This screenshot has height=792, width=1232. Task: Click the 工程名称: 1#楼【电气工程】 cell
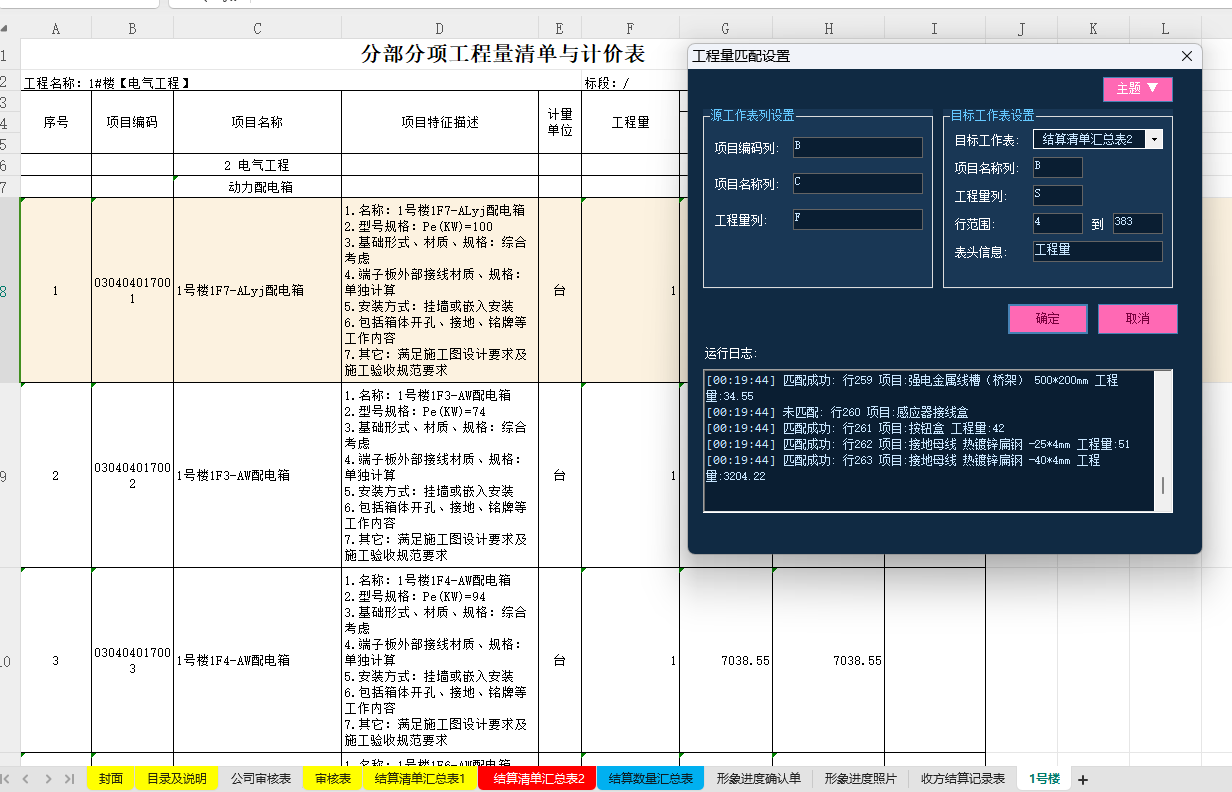click(x=107, y=83)
